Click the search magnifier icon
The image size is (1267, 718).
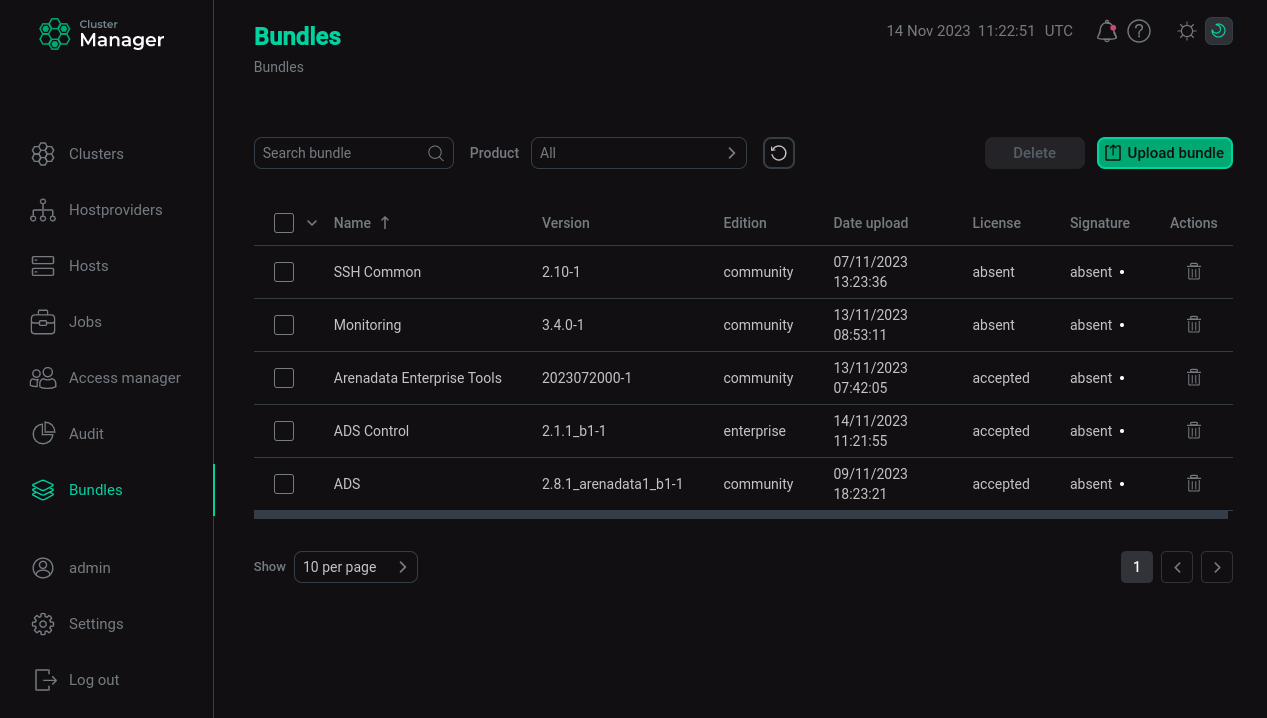[436, 153]
